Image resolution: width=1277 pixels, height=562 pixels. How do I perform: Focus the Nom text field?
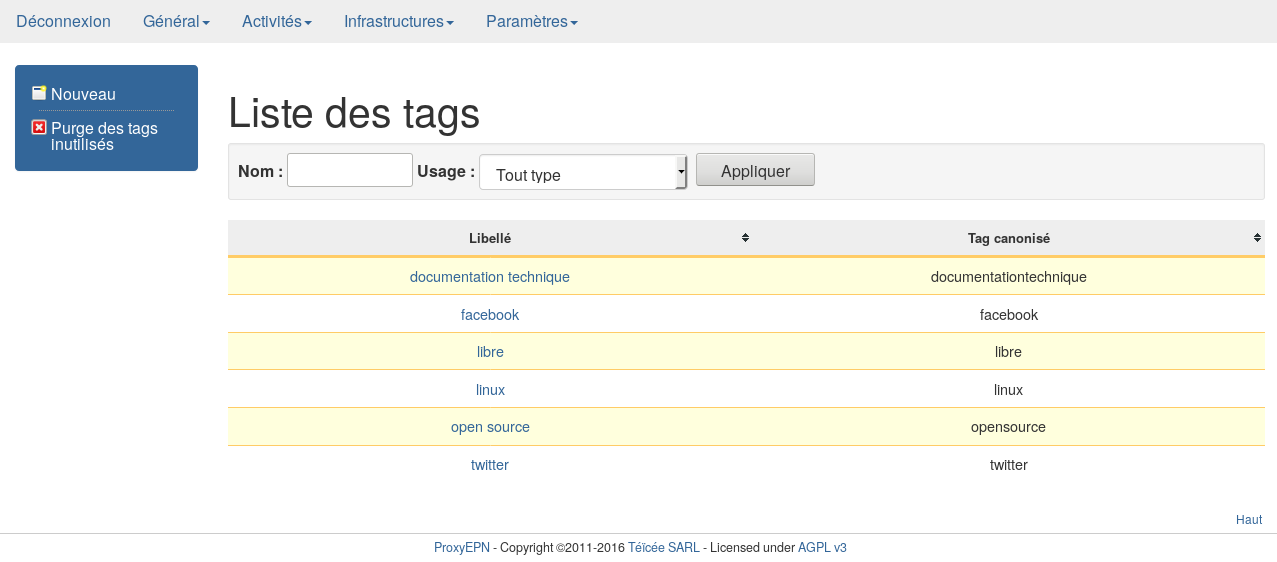tap(350, 170)
